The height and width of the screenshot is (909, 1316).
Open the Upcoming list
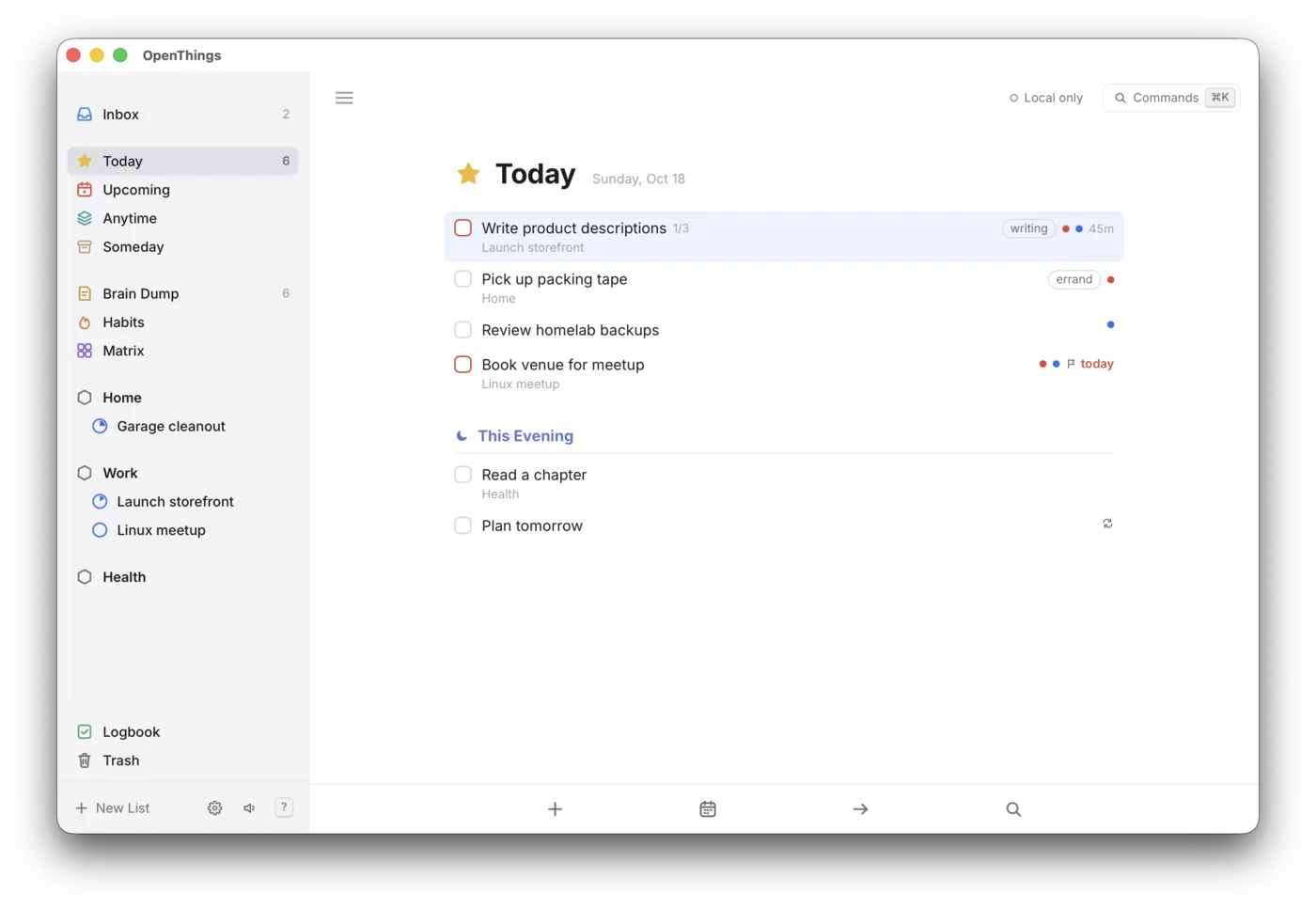coord(182,190)
